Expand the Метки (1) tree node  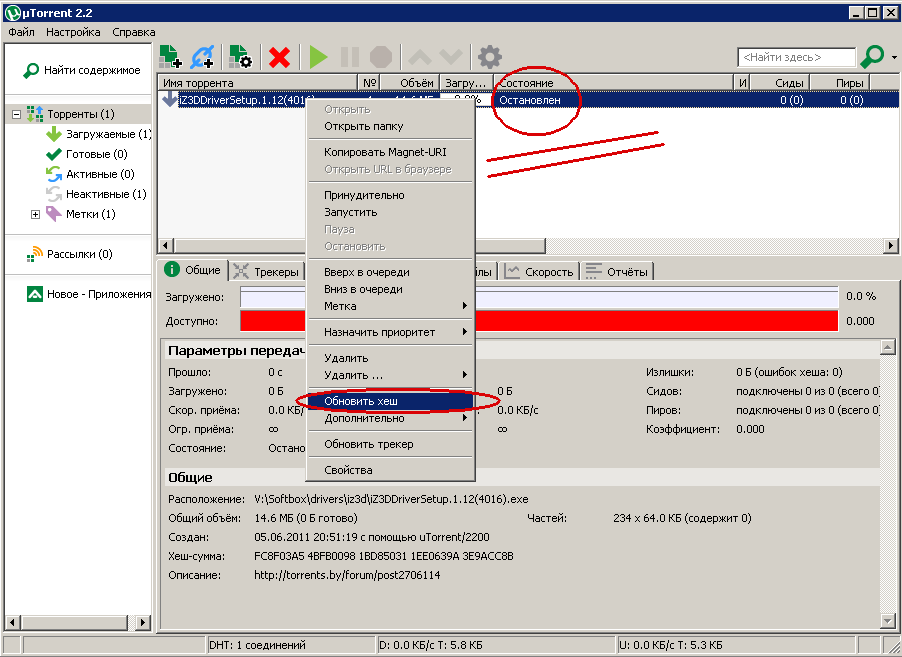[x=36, y=214]
